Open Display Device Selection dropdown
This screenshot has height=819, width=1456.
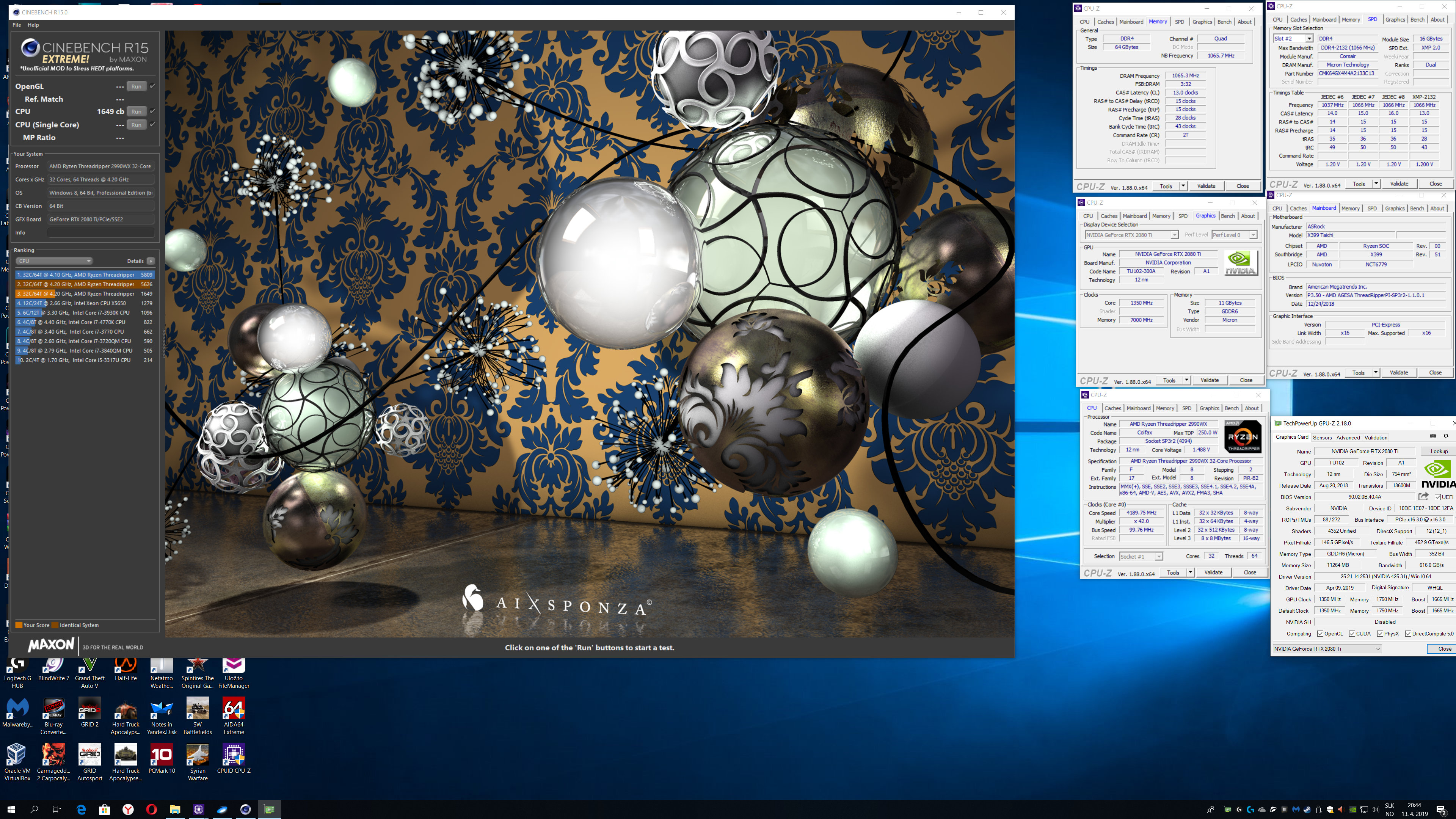[1131, 235]
